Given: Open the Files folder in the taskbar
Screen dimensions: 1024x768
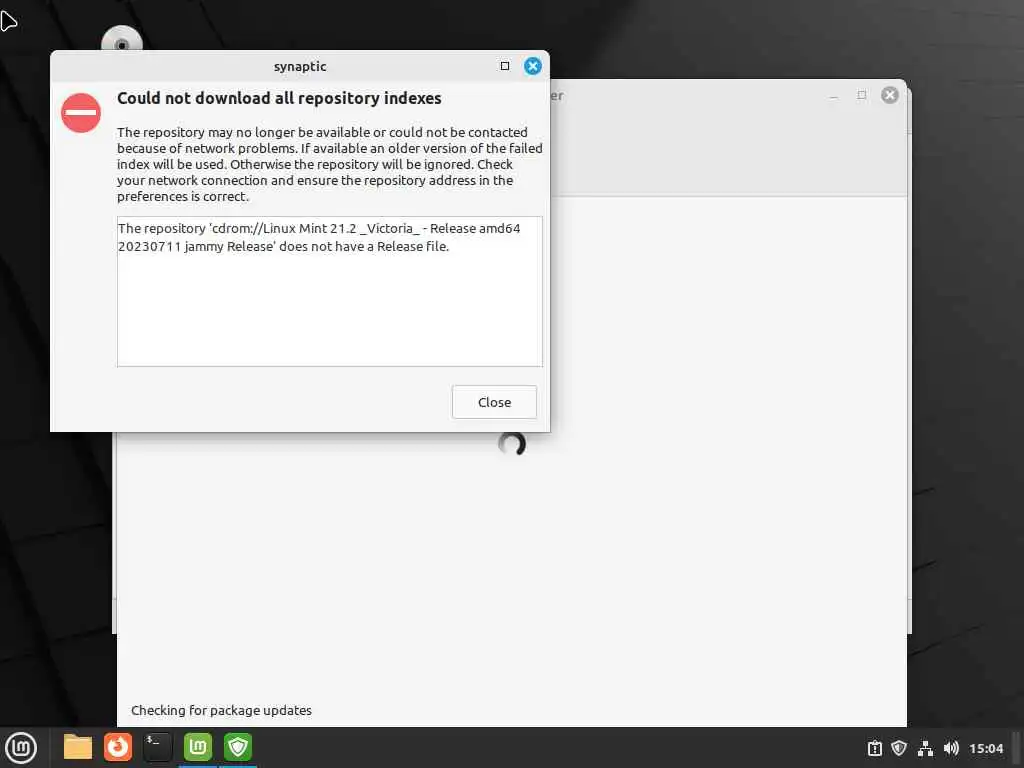Looking at the screenshot, I should pyautogui.click(x=78, y=747).
